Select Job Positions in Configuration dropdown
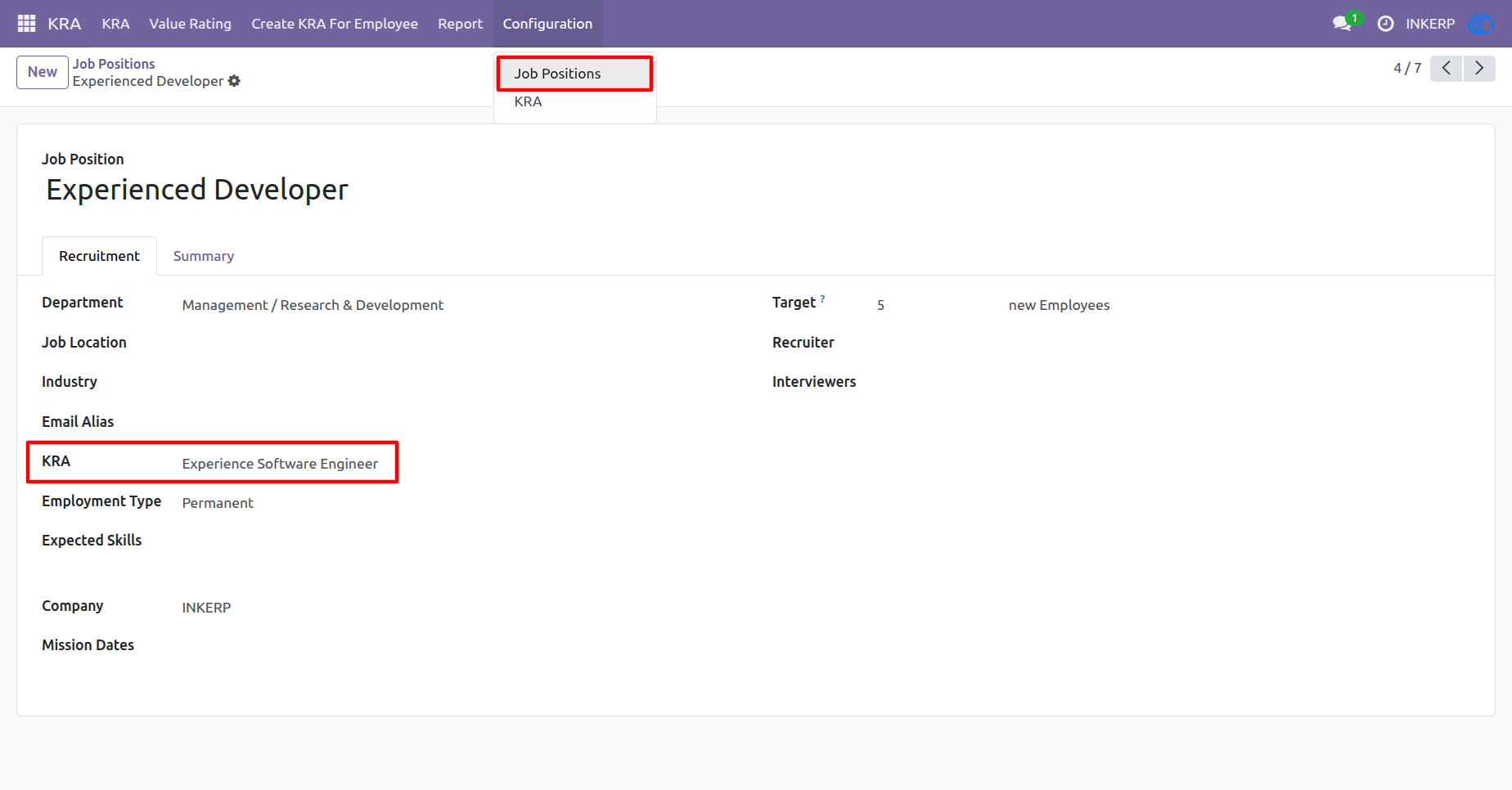This screenshot has width=1512, height=790. [574, 74]
